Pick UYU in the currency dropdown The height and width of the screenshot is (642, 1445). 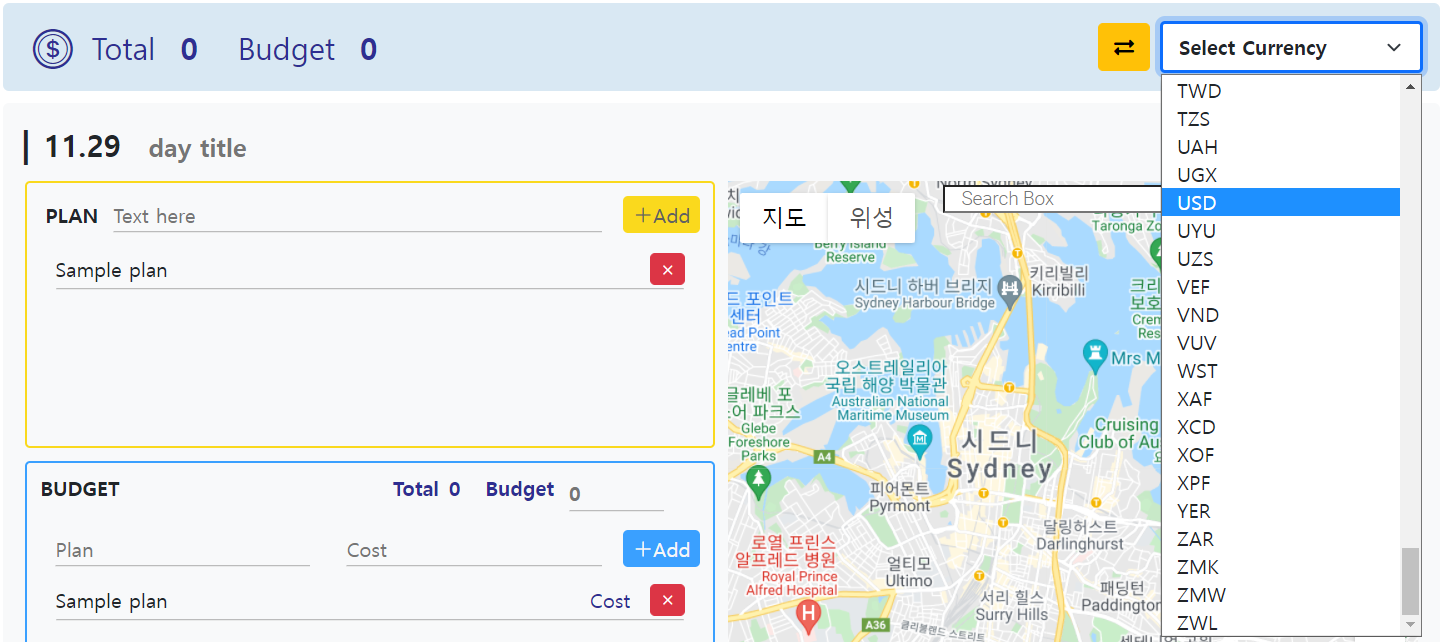click(x=1281, y=230)
